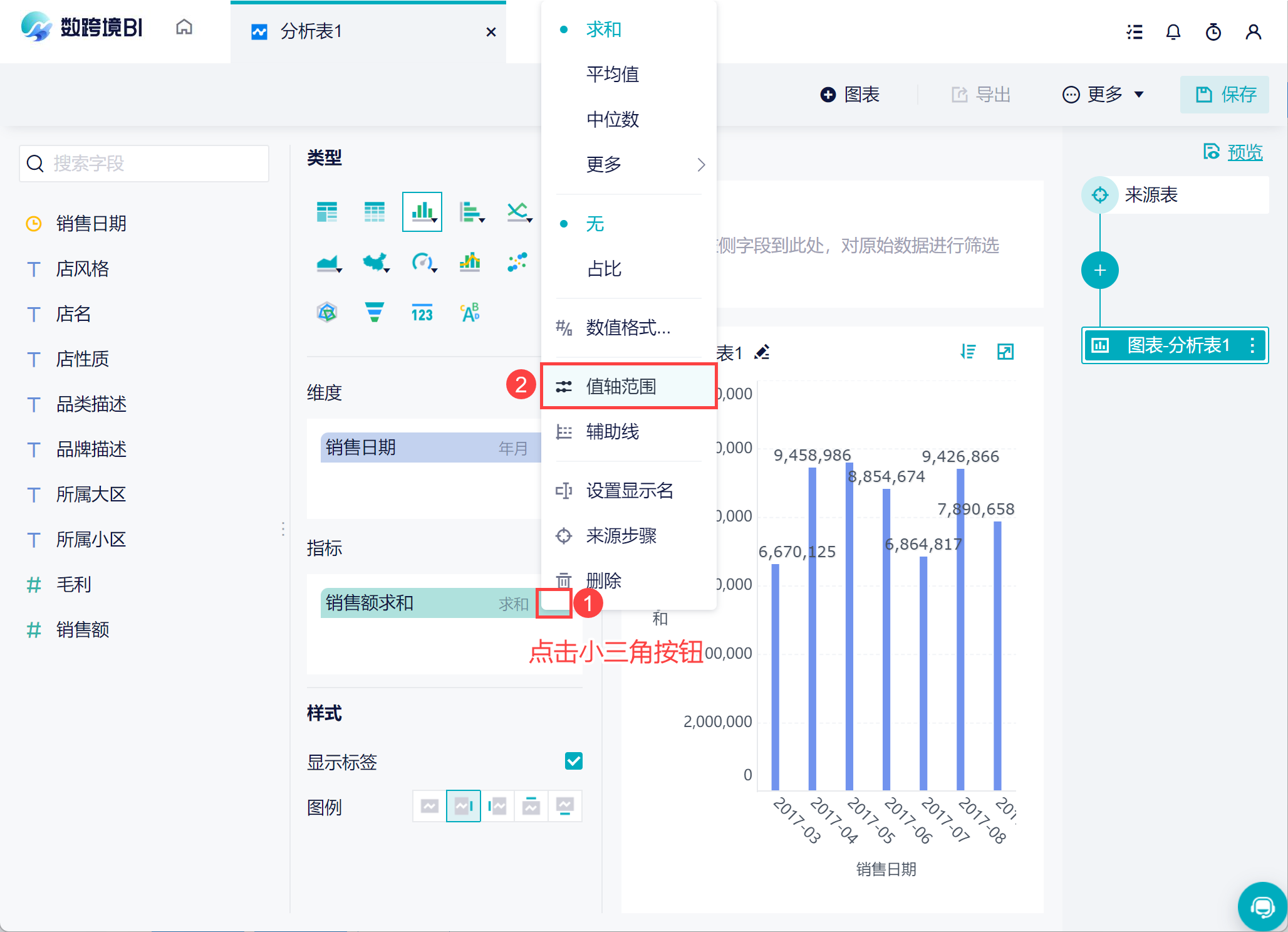1288x932 pixels.
Task: Click the plus add step button
Action: point(1099,270)
